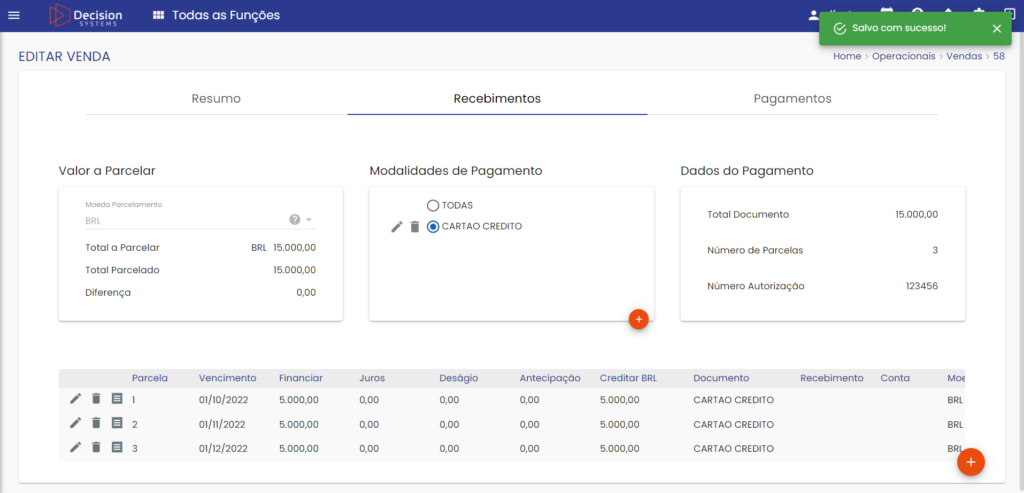
Task: Open details list icon for installment 2
Action: coord(117,423)
